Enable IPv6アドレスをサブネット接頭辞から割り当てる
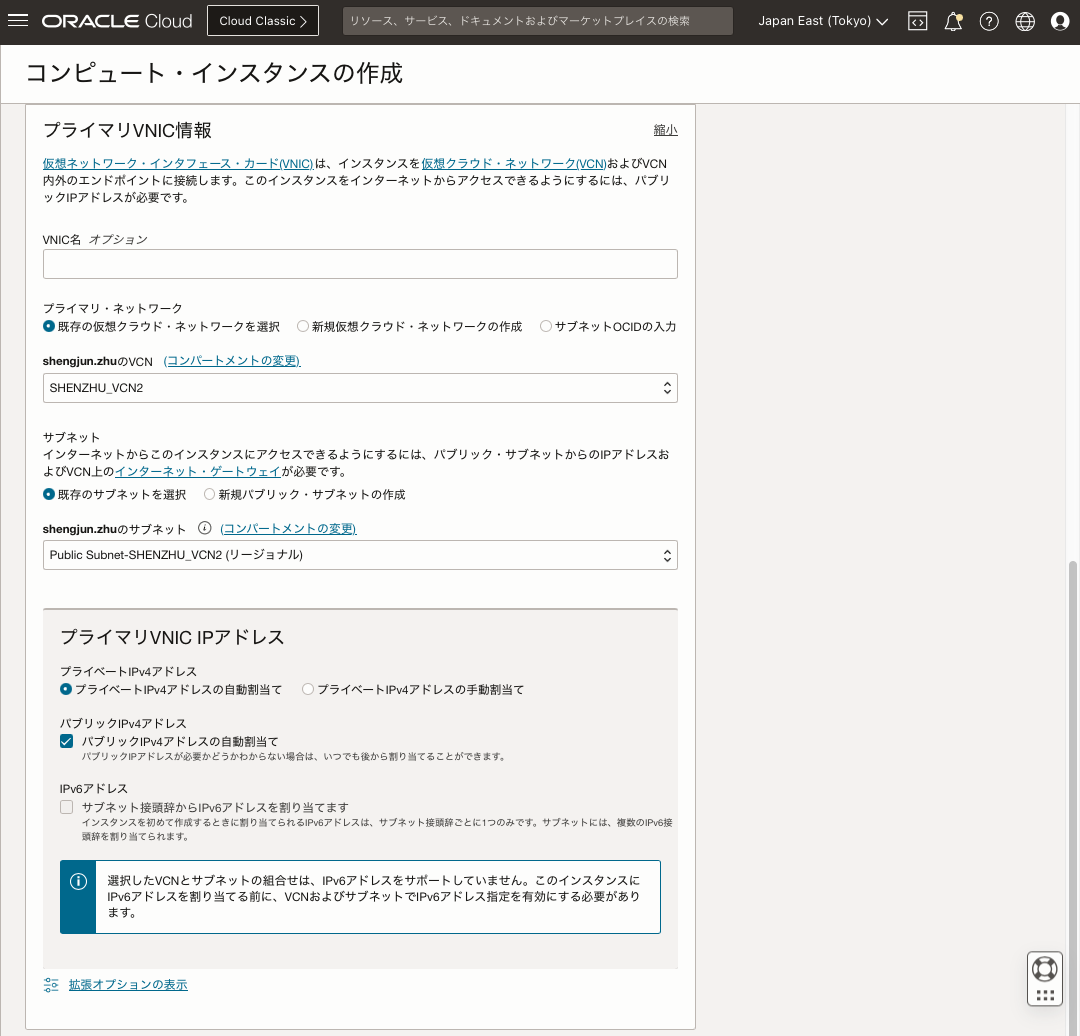Image resolution: width=1080 pixels, height=1036 pixels. pos(66,806)
